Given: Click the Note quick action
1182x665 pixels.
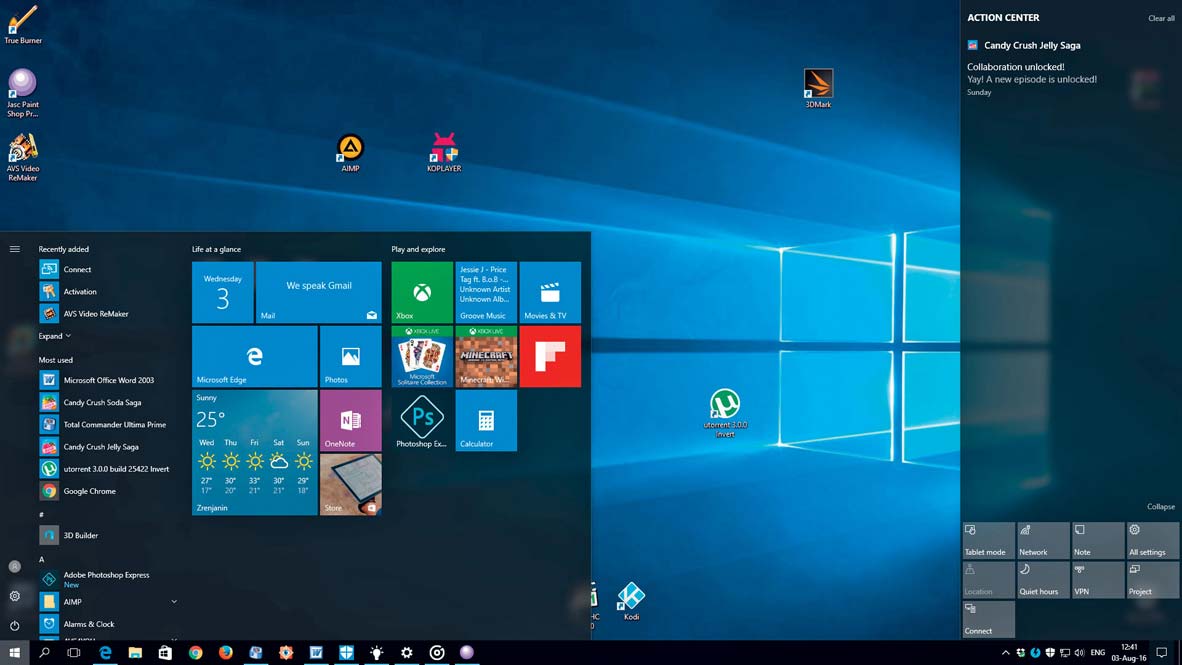Looking at the screenshot, I should pyautogui.click(x=1098, y=541).
